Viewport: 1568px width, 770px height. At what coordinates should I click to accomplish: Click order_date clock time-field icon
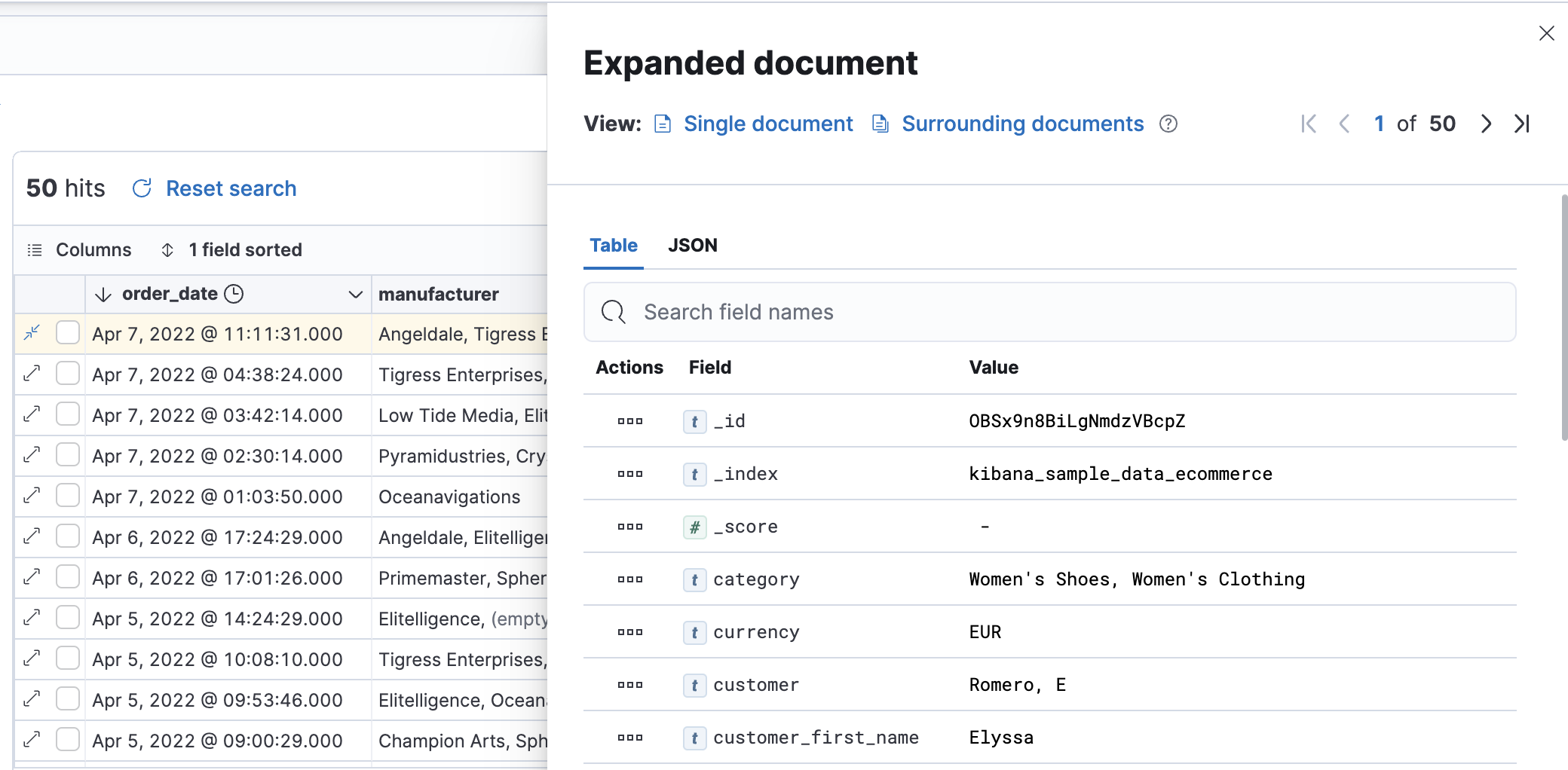click(x=234, y=294)
